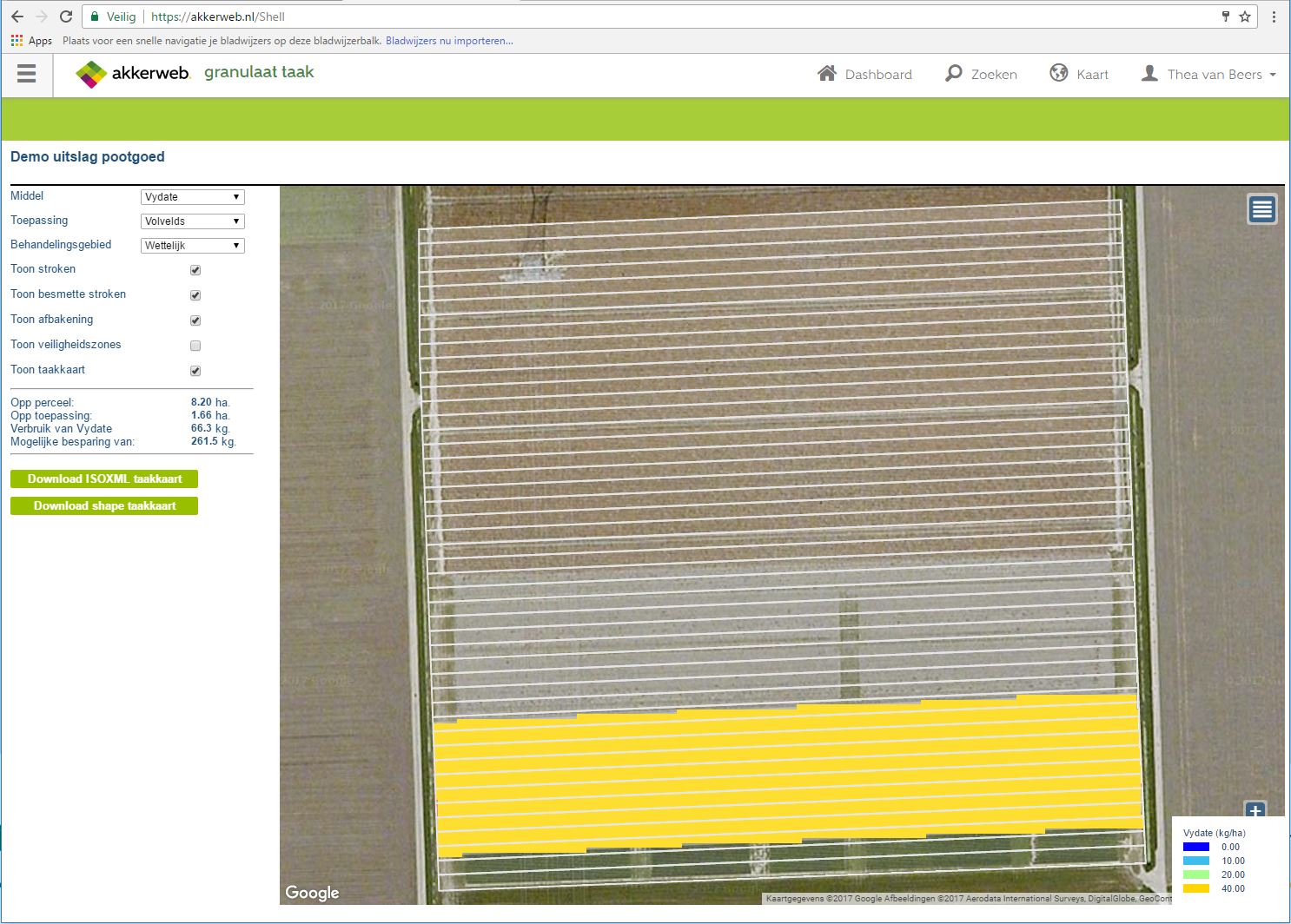Expand Thea van Beers user menu

click(1208, 74)
